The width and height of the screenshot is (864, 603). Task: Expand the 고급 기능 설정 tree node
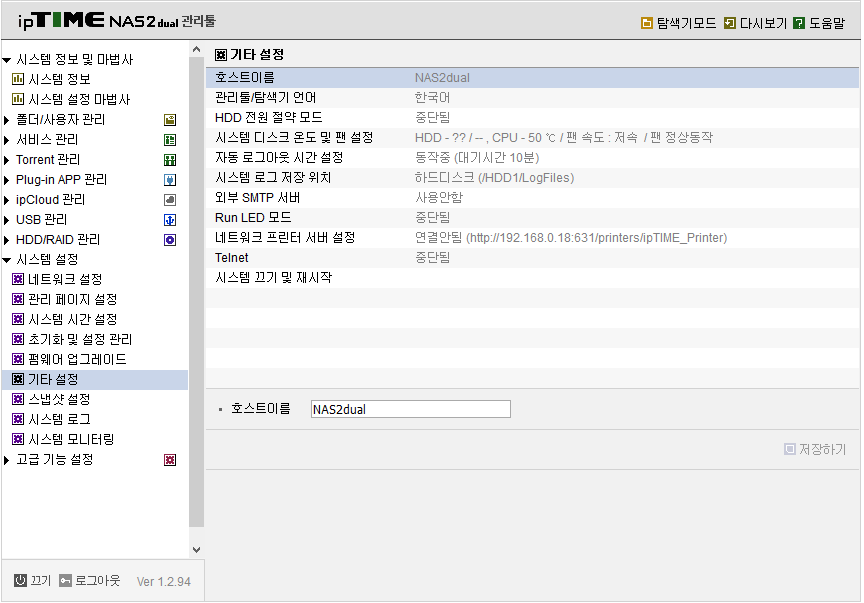(7, 460)
